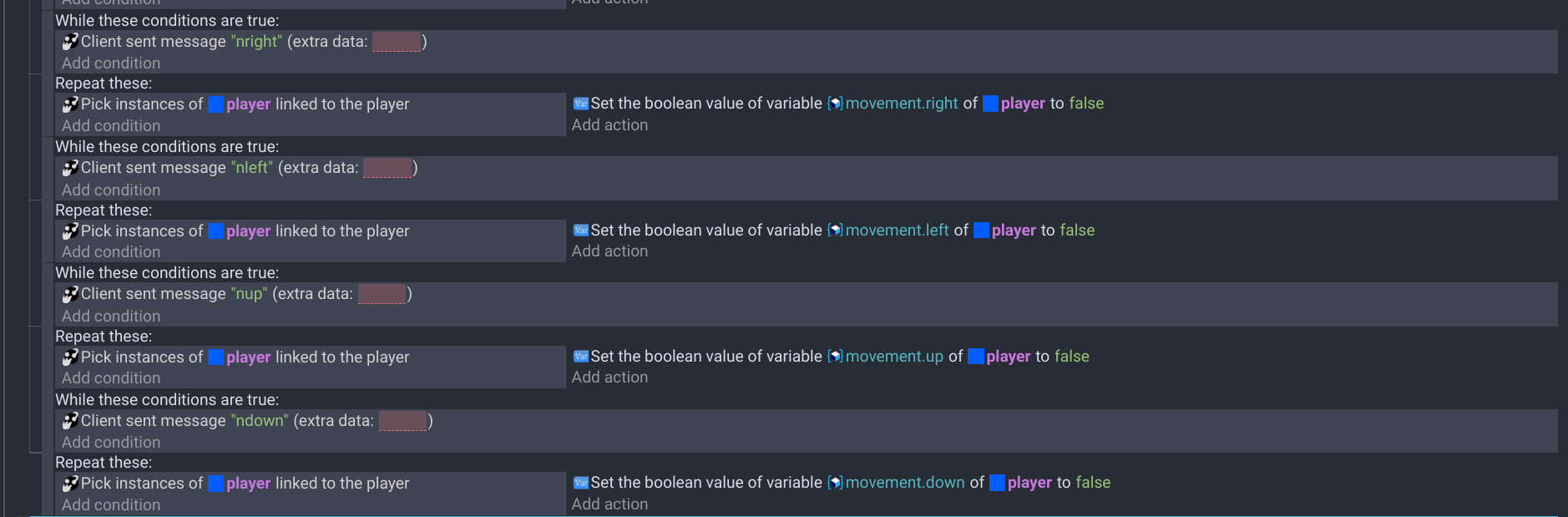The height and width of the screenshot is (517, 1568).
Task: Click variable icon of movement.left action
Action: [581, 231]
